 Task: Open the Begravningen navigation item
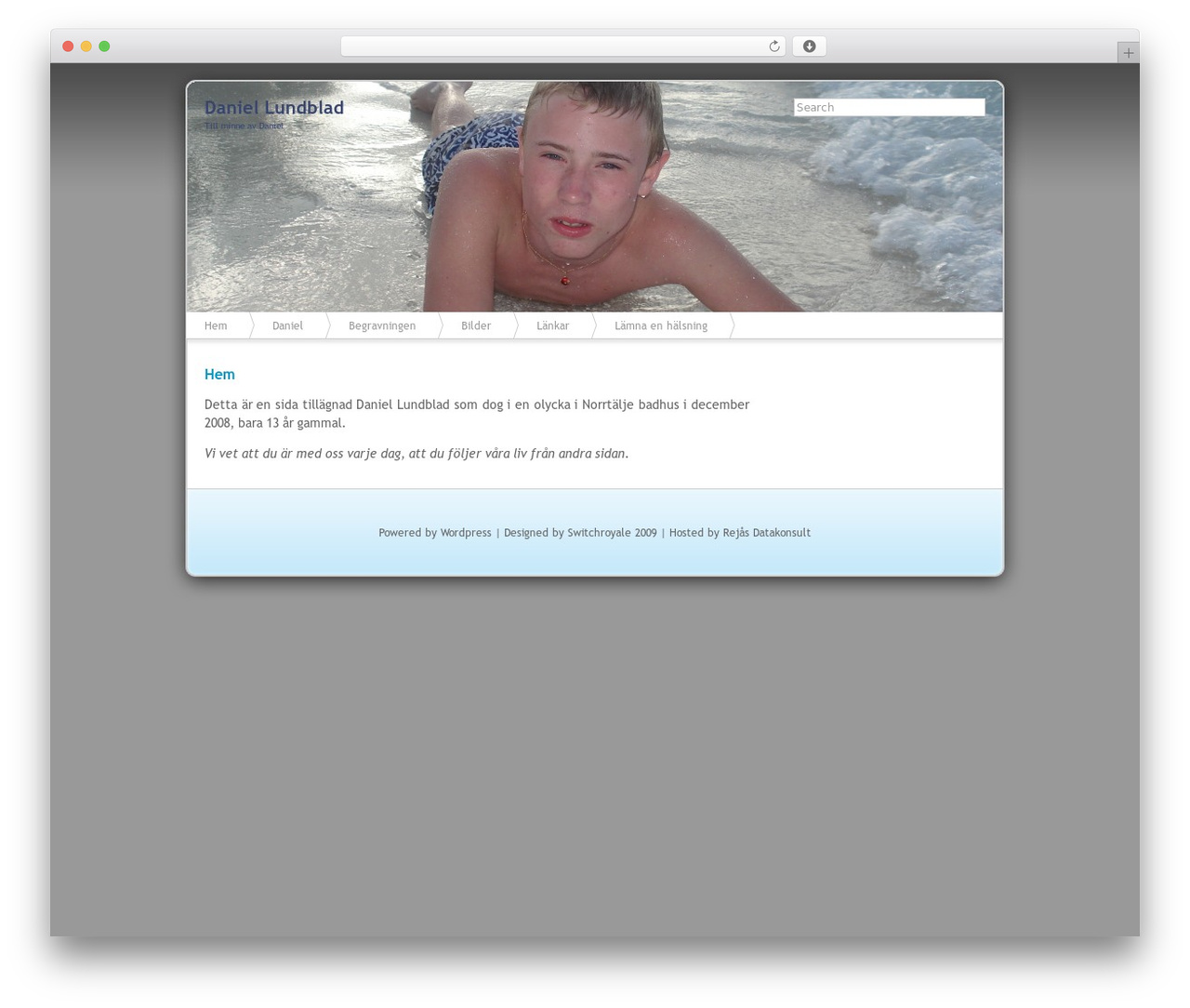point(382,325)
